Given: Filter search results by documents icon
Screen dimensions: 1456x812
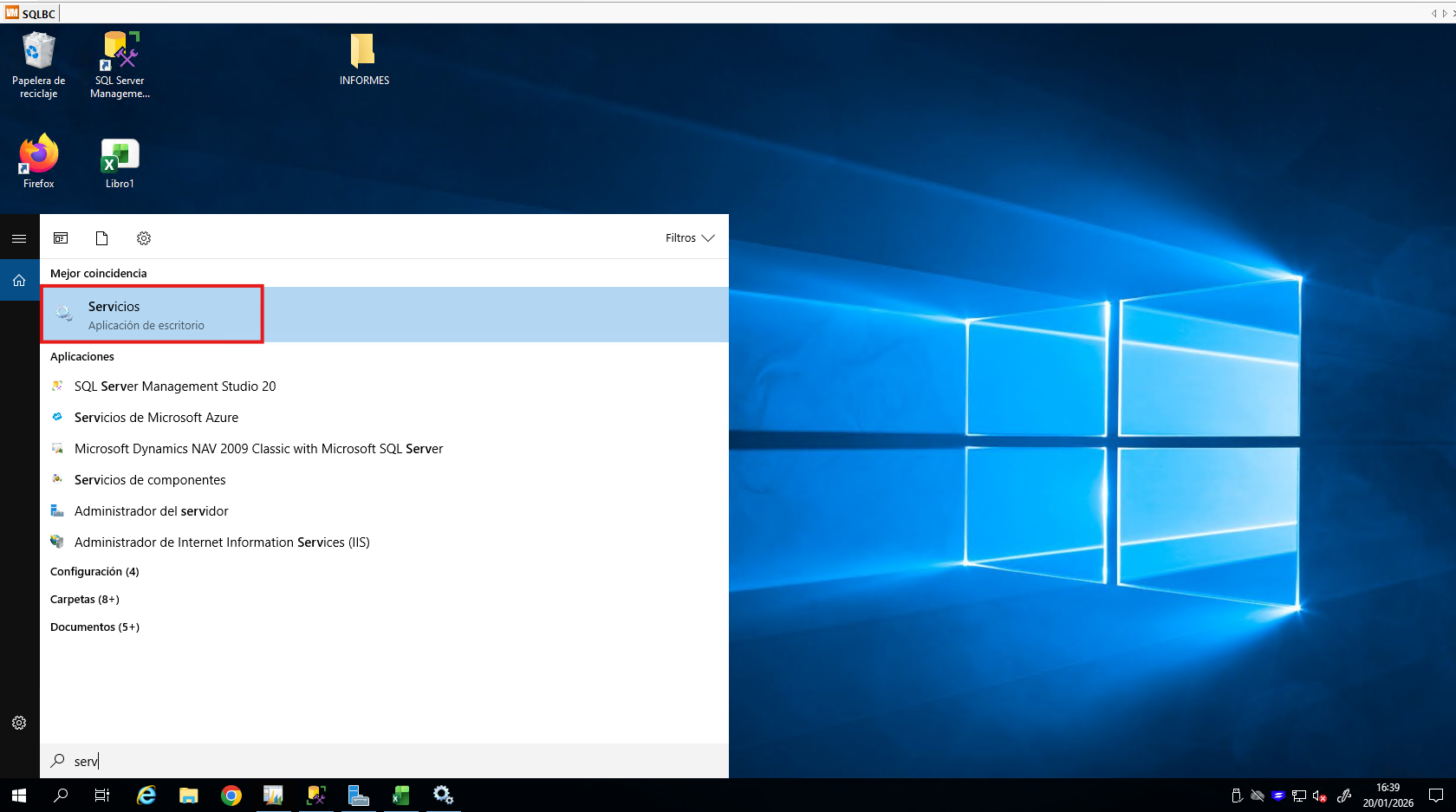Looking at the screenshot, I should point(101,238).
